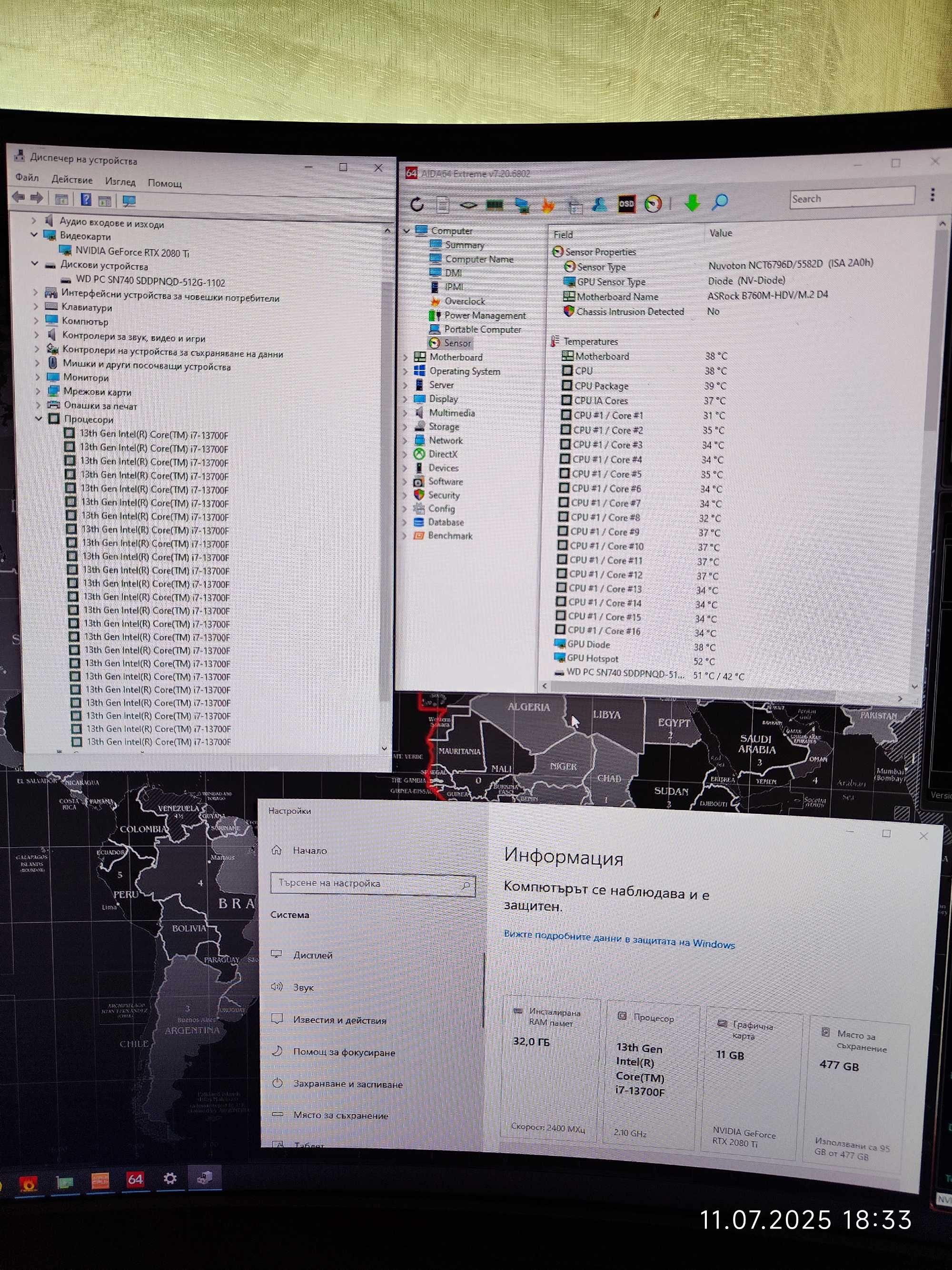The height and width of the screenshot is (1270, 952).
Task: Click the CPU Package temperature row
Action: [x=644, y=386]
